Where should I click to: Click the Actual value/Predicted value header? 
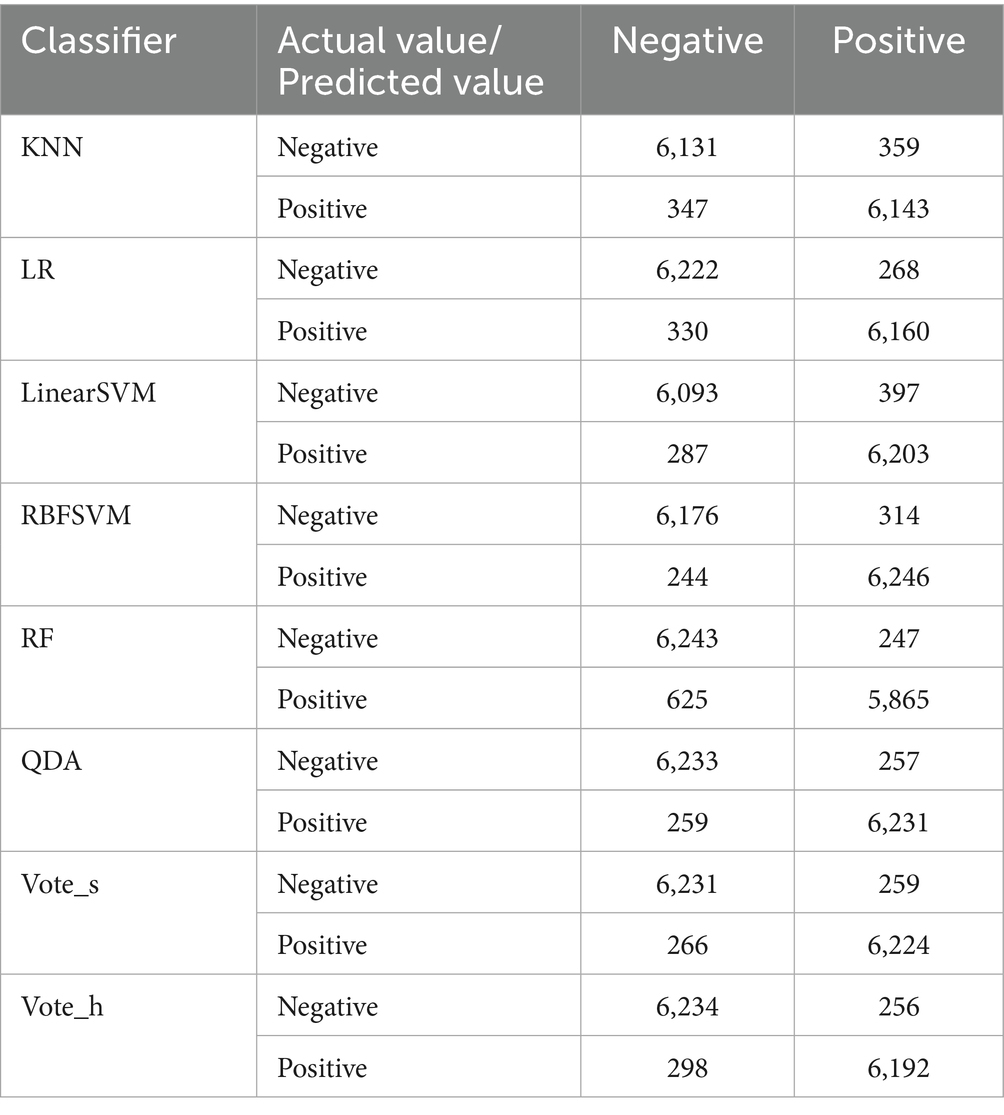[x=410, y=60]
